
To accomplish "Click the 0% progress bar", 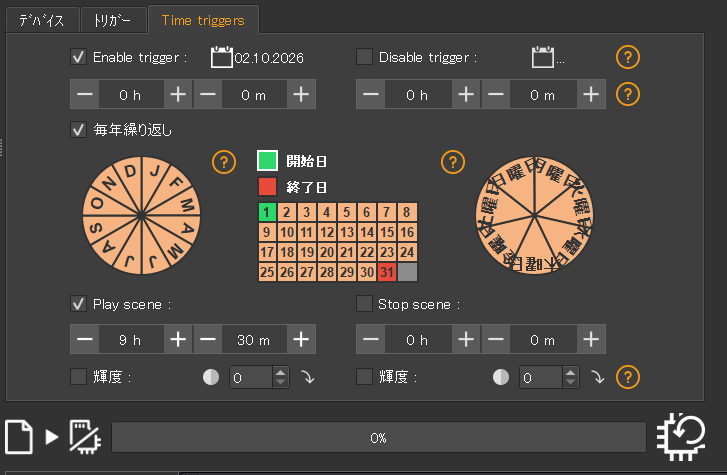I will 378,438.
